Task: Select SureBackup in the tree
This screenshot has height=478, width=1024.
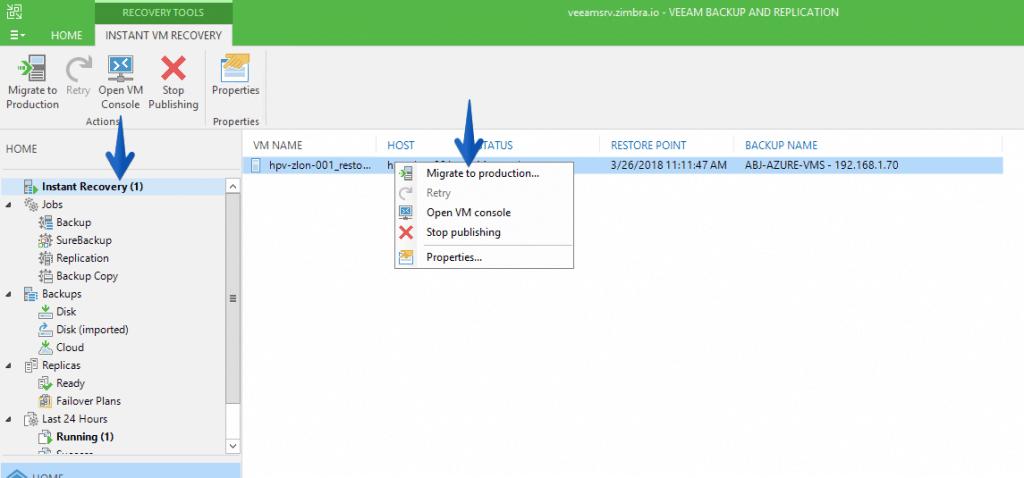Action: [x=84, y=240]
